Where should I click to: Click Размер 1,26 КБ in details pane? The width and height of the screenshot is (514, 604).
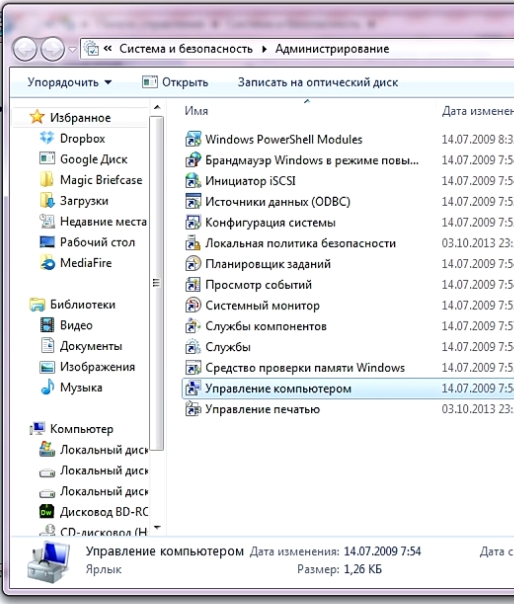pyautogui.click(x=339, y=569)
